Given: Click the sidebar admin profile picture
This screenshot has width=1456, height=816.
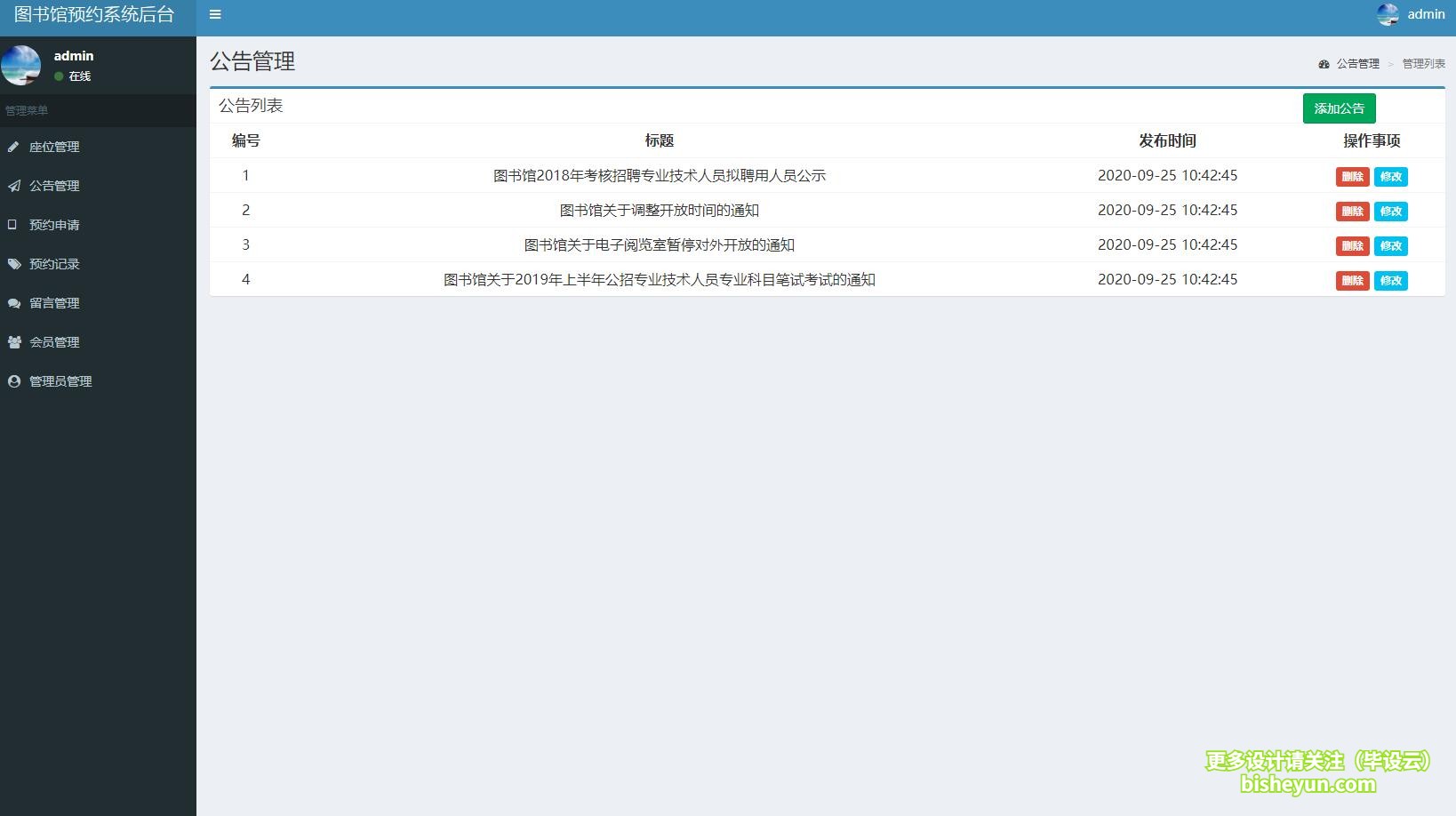Looking at the screenshot, I should (20, 66).
